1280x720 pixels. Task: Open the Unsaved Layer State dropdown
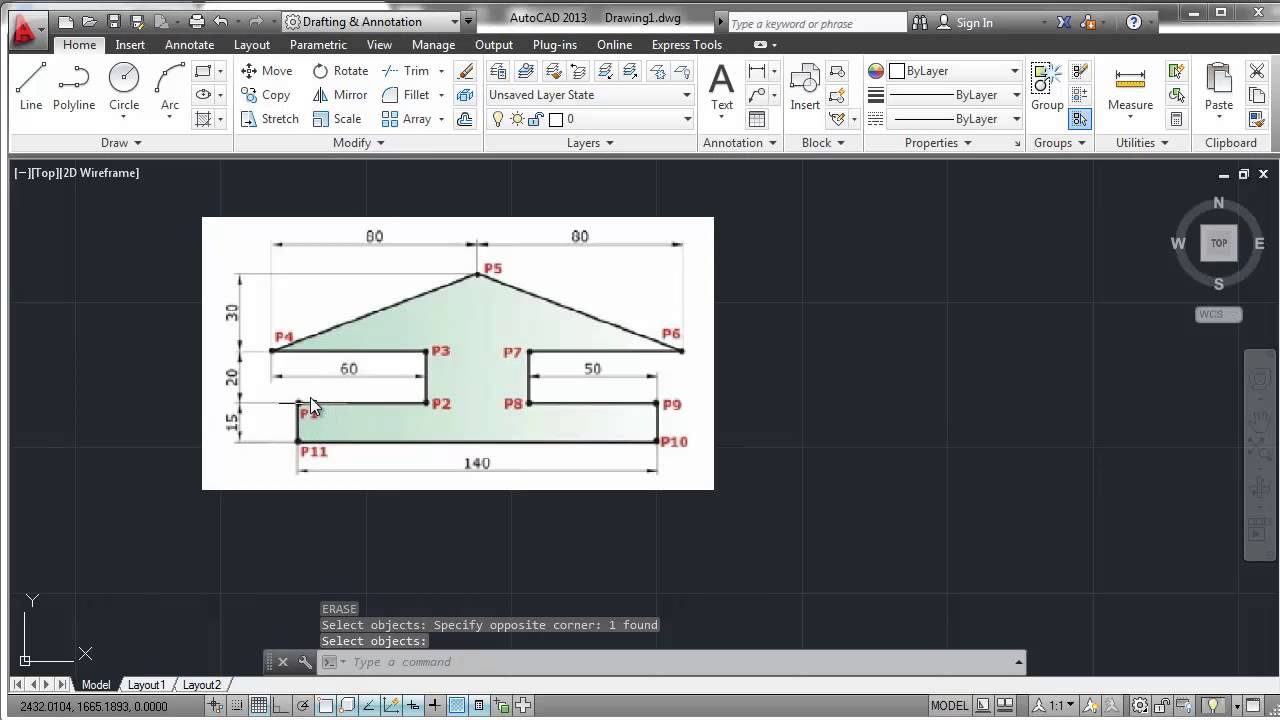coord(590,95)
